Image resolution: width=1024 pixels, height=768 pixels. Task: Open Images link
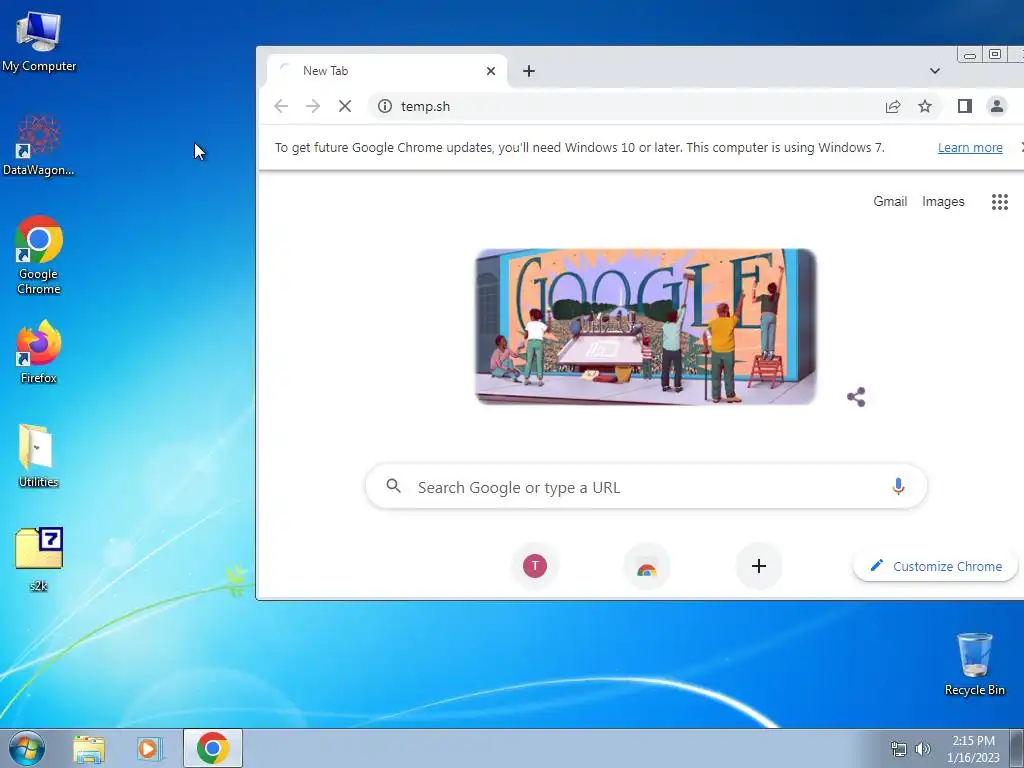[x=943, y=202]
